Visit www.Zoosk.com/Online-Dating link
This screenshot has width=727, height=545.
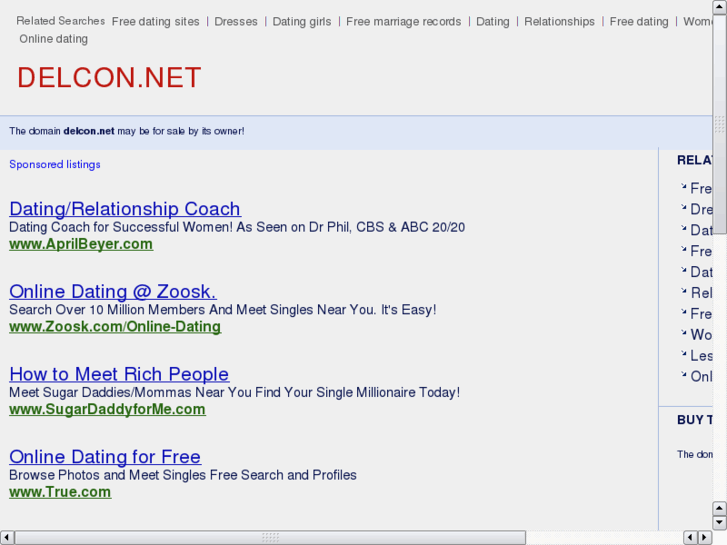pyautogui.click(x=115, y=327)
